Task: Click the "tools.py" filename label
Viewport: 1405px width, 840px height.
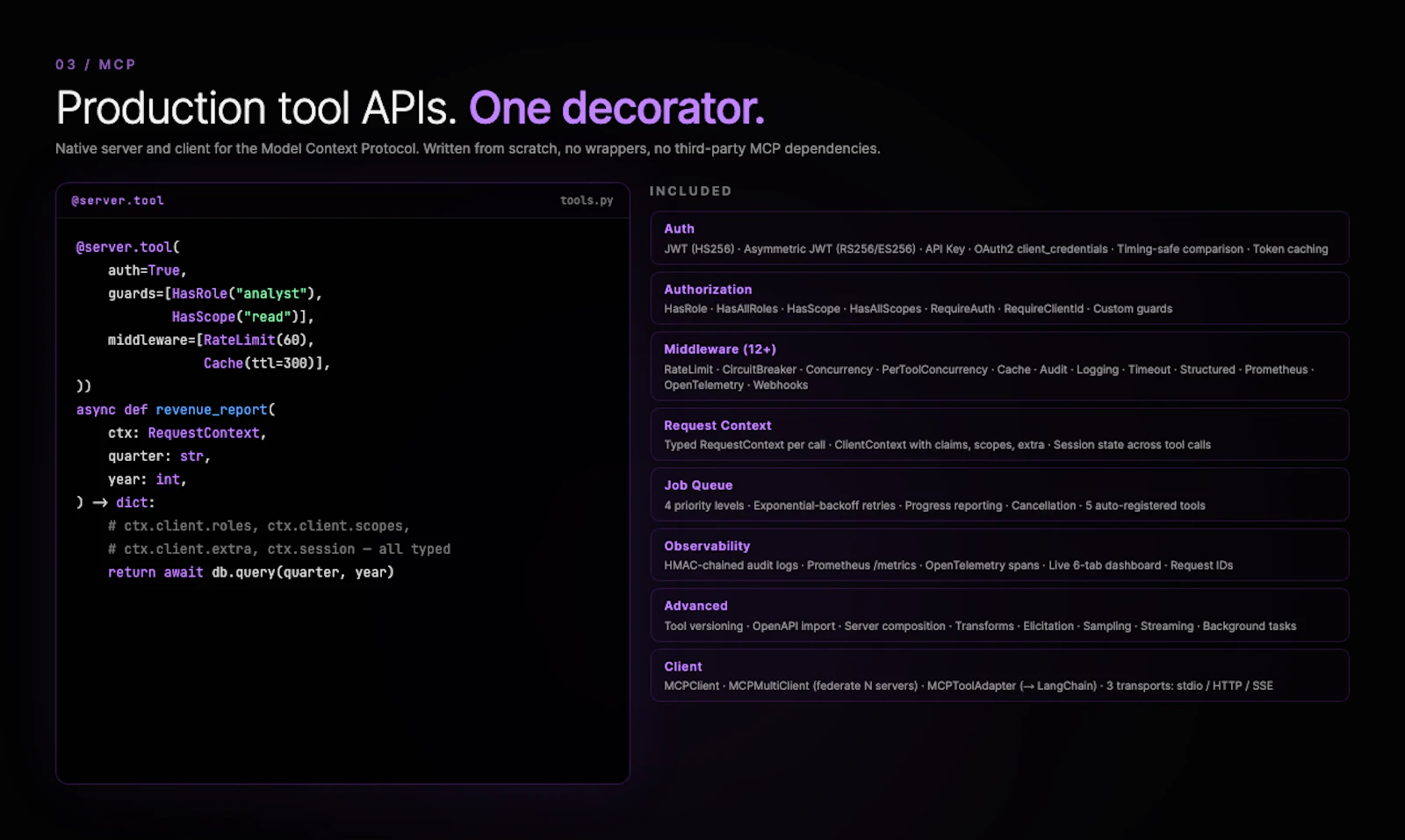Action: (x=587, y=200)
